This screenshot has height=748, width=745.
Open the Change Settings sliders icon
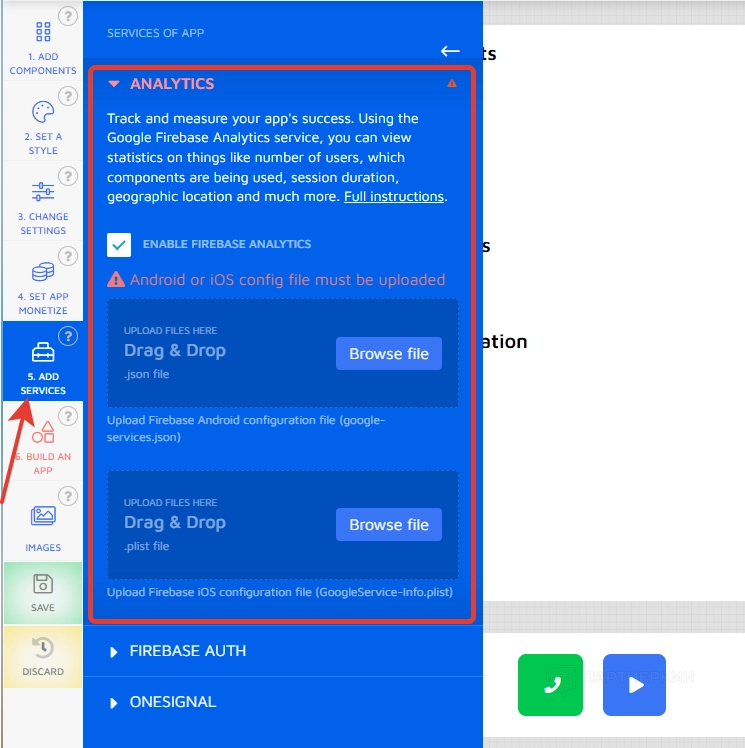tap(43, 192)
